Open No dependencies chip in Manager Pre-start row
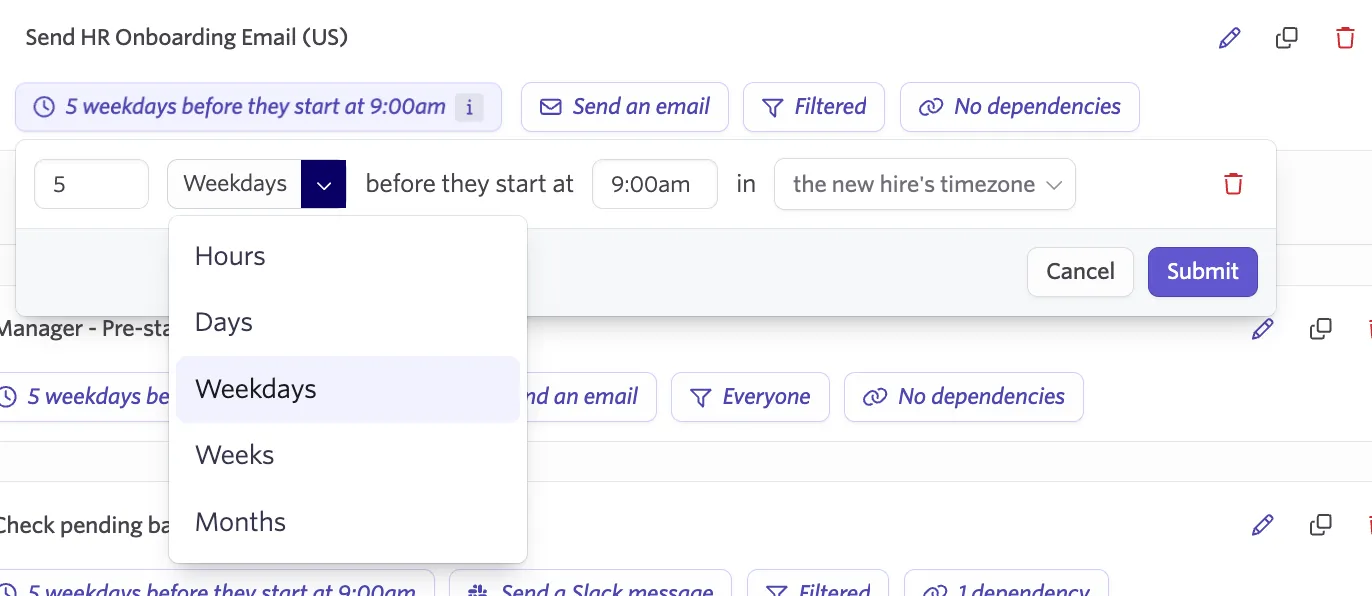 click(x=964, y=397)
